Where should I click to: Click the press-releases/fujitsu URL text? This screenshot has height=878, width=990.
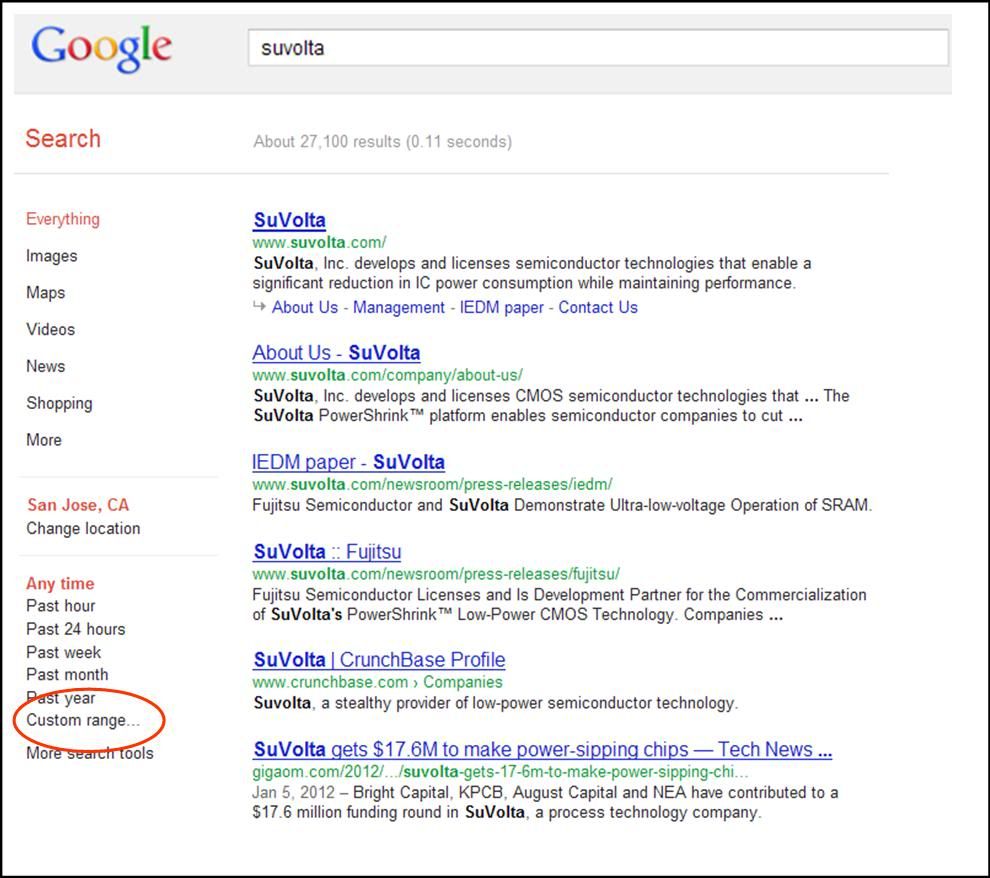pos(436,574)
